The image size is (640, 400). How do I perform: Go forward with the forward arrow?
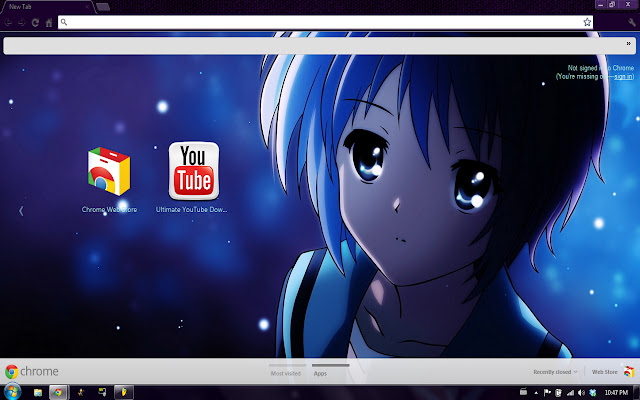tap(22, 23)
